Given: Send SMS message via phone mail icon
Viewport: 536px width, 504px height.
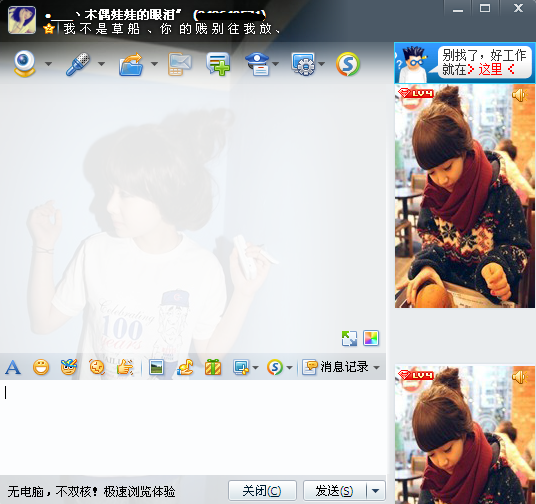Looking at the screenshot, I should coord(179,64).
